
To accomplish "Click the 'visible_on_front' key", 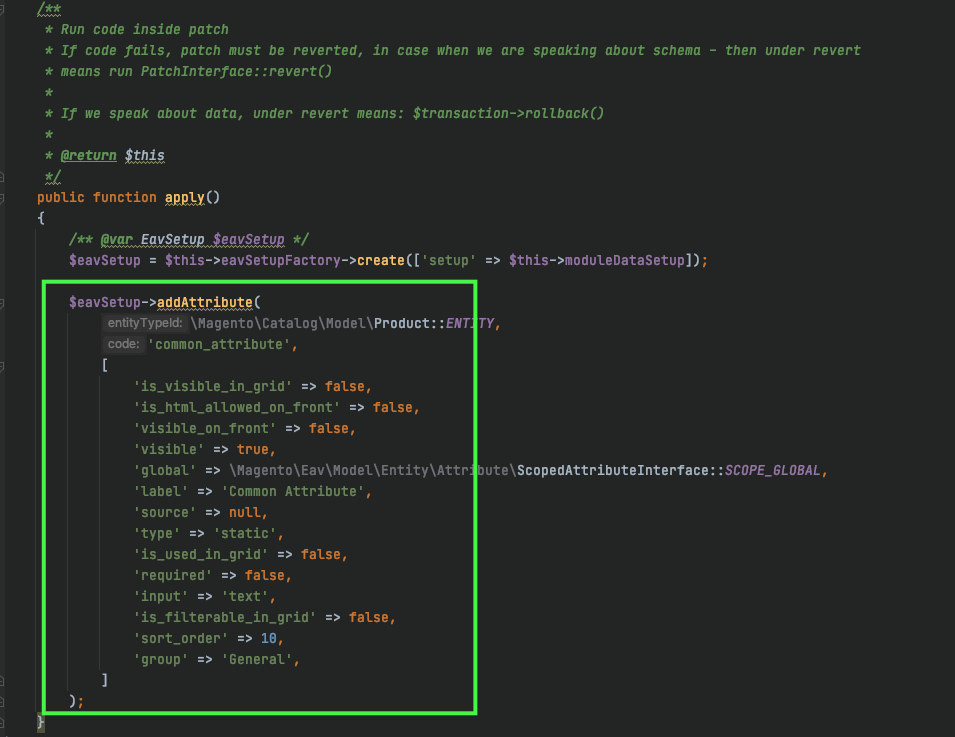I will pos(205,429).
